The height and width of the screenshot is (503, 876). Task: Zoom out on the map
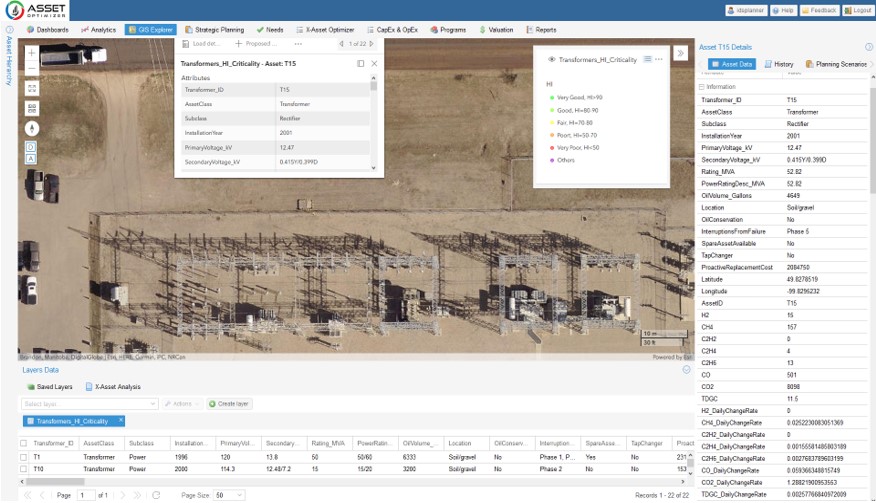pos(32,68)
